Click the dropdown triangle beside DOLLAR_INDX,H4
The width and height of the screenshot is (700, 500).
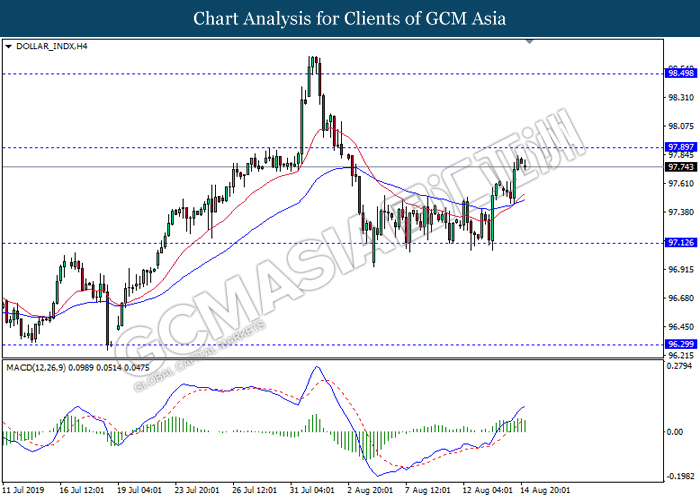[x=8, y=46]
